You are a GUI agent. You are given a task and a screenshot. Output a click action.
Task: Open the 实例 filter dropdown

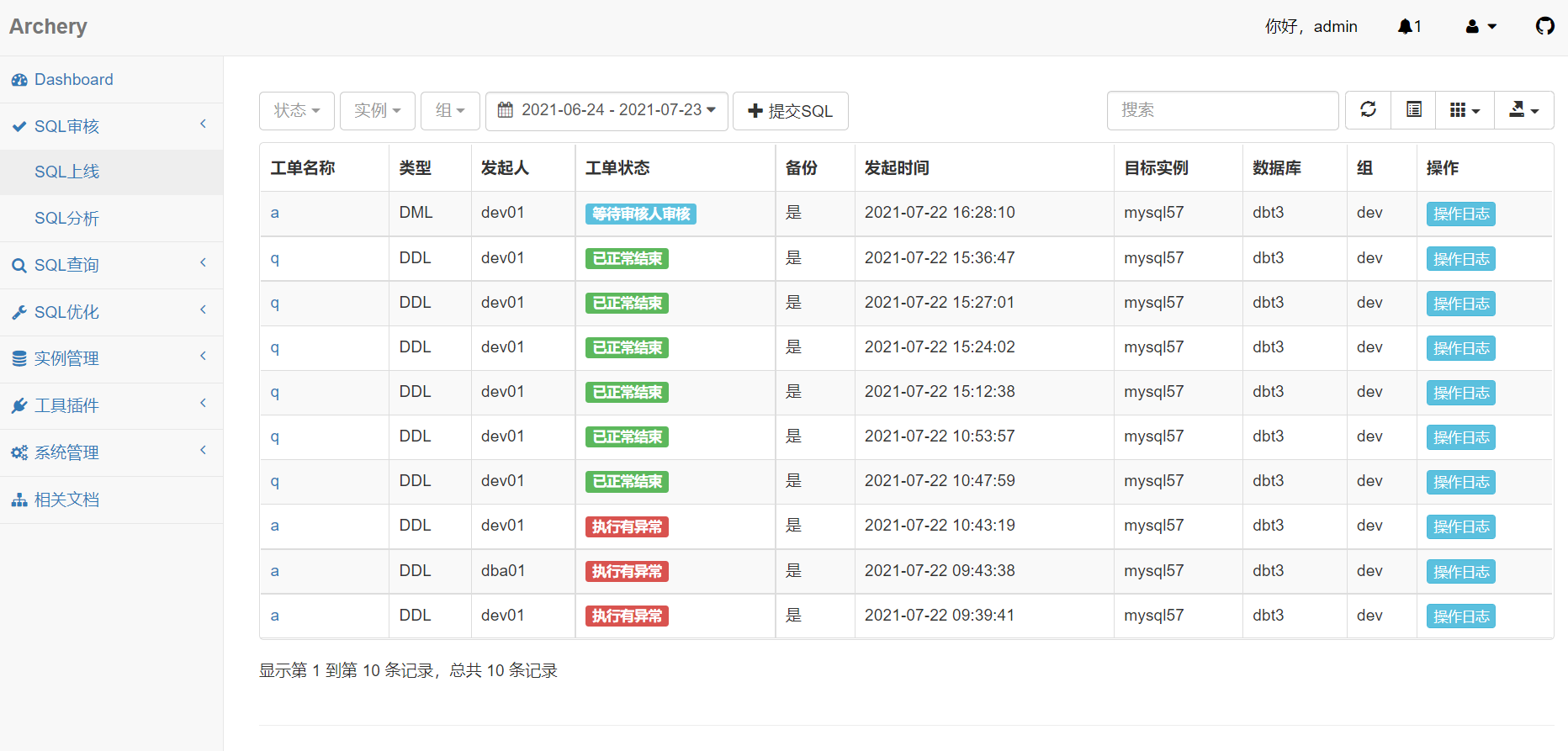[x=378, y=111]
